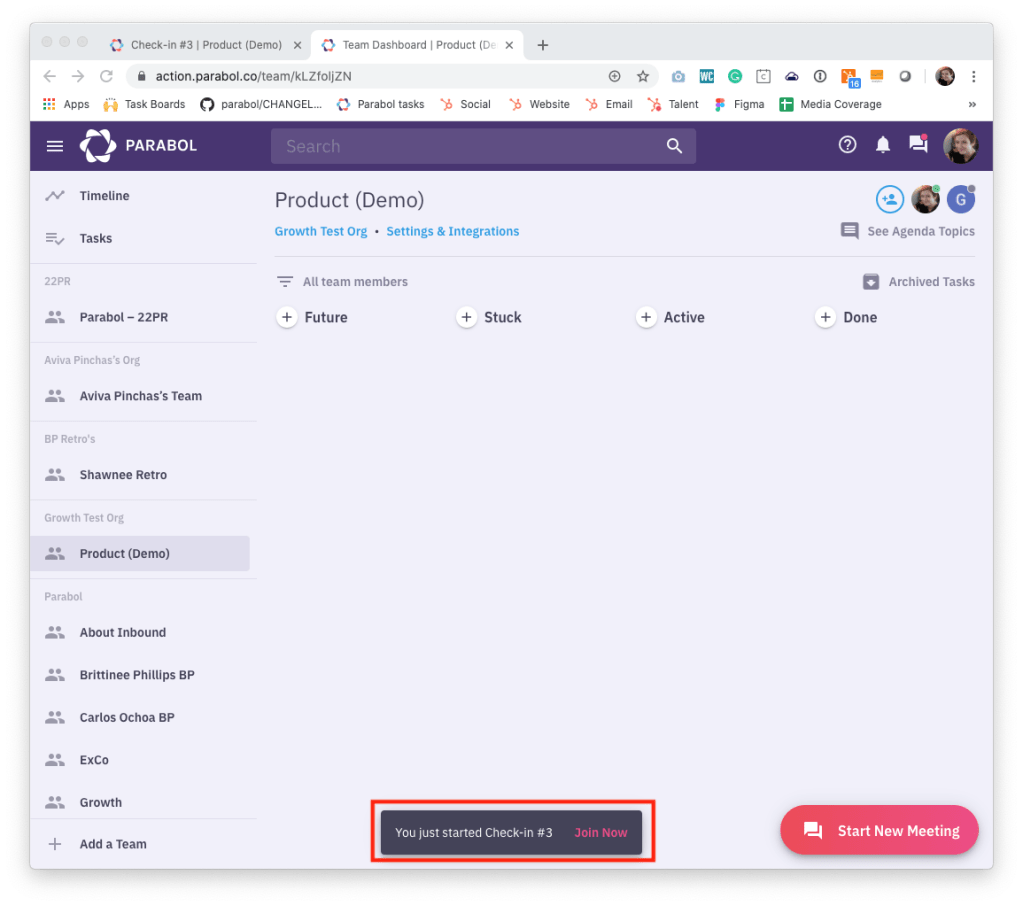The width and height of the screenshot is (1023, 906).
Task: Select Aviva Pinchas's Team
Action: pyautogui.click(x=141, y=396)
